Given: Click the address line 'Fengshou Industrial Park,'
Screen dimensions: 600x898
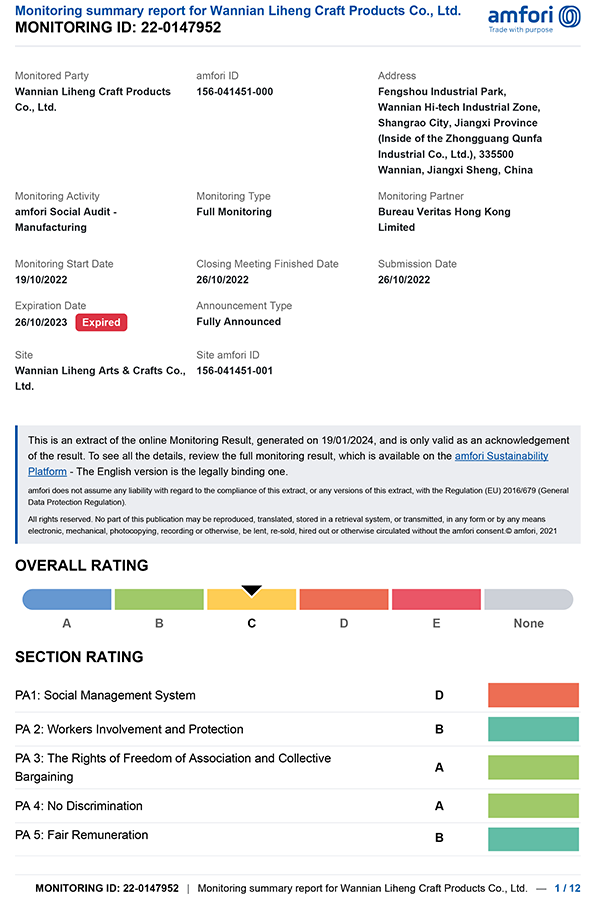Looking at the screenshot, I should pos(442,92).
